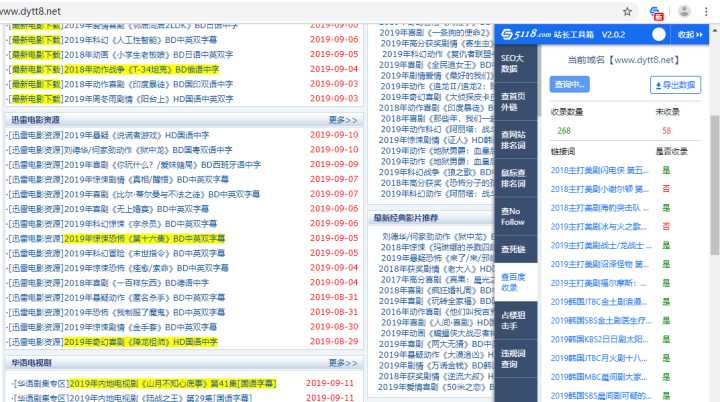Viewport: 720px width, 402px height.
Task: Open link 2019韩国MBC晨间剧
Action: (599, 377)
